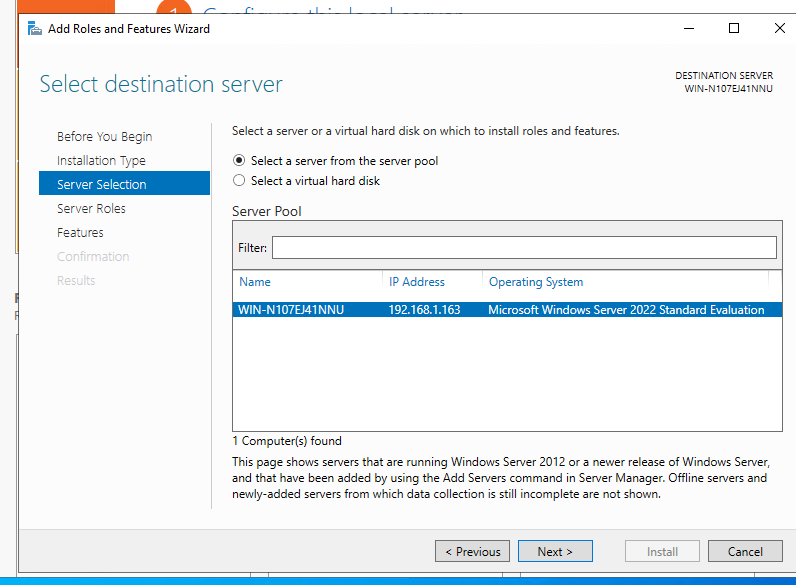Click into the Filter text field

coord(523,247)
